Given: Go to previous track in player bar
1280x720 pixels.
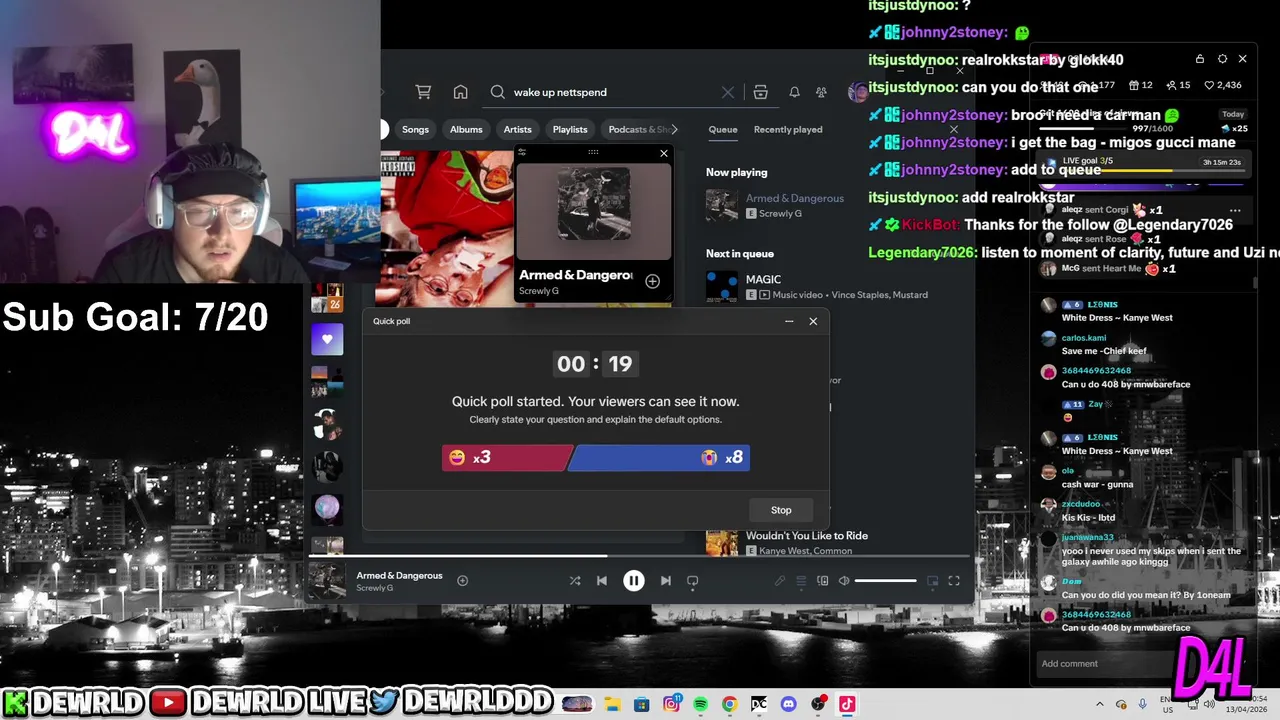Looking at the screenshot, I should (602, 580).
